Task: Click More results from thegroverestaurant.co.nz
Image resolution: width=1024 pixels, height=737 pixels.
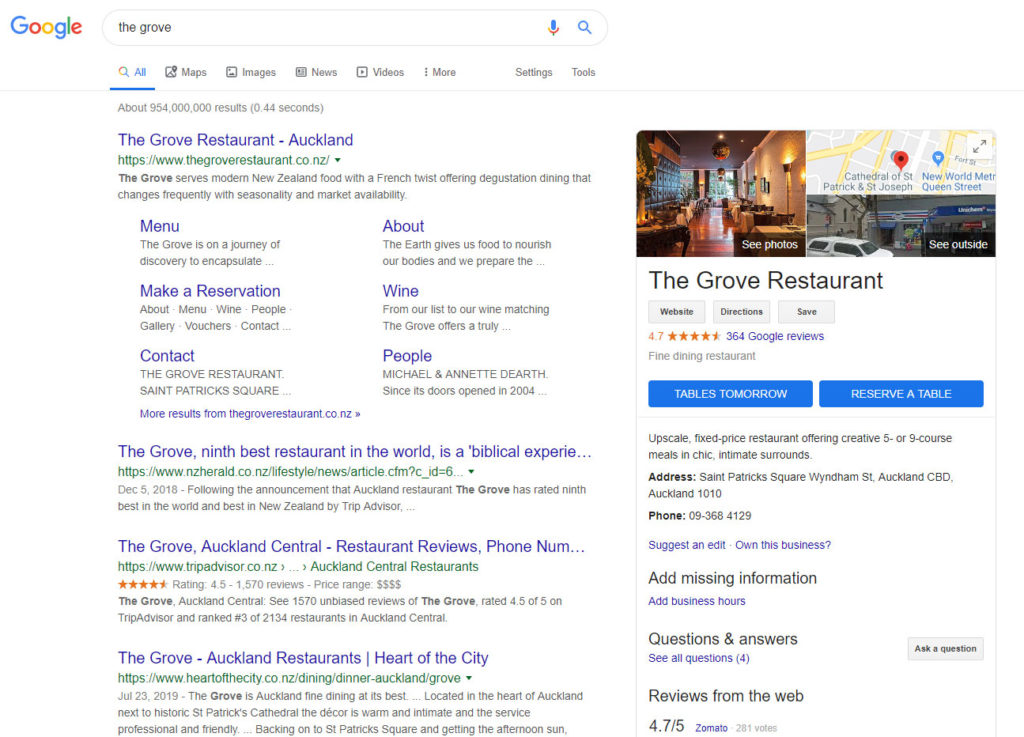Action: pos(250,414)
